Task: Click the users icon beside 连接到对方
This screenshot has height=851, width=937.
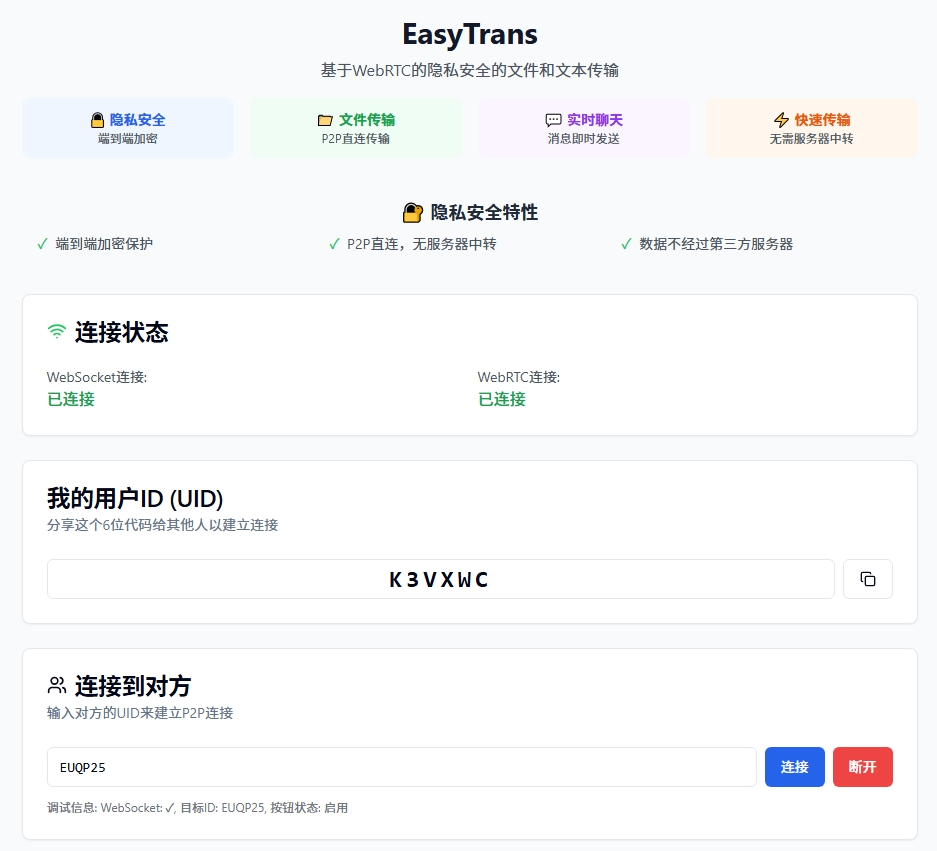Action: click(57, 685)
